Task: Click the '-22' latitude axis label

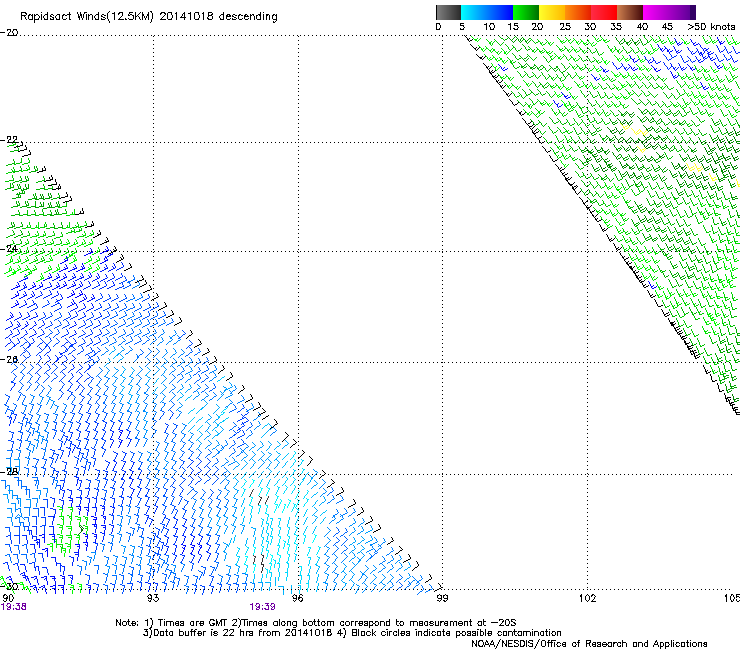Action: tap(9, 140)
